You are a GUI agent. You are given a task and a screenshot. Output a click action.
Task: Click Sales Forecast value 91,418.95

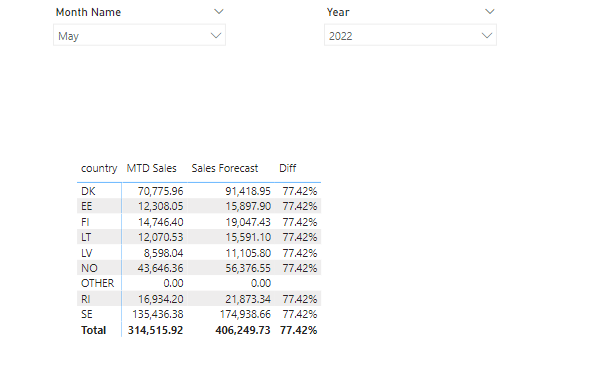(x=248, y=191)
